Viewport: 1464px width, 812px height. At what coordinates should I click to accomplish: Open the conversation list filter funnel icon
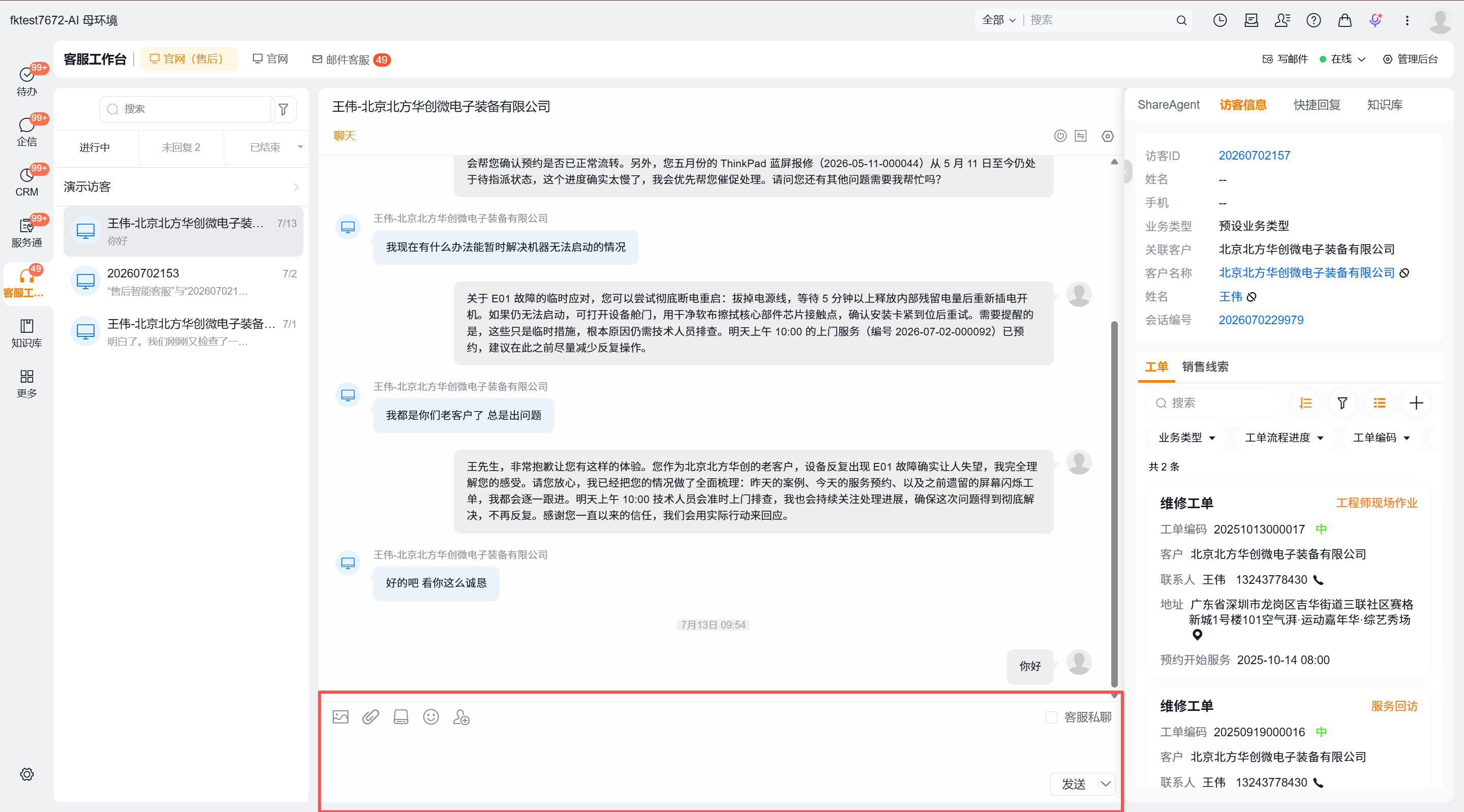tap(284, 109)
